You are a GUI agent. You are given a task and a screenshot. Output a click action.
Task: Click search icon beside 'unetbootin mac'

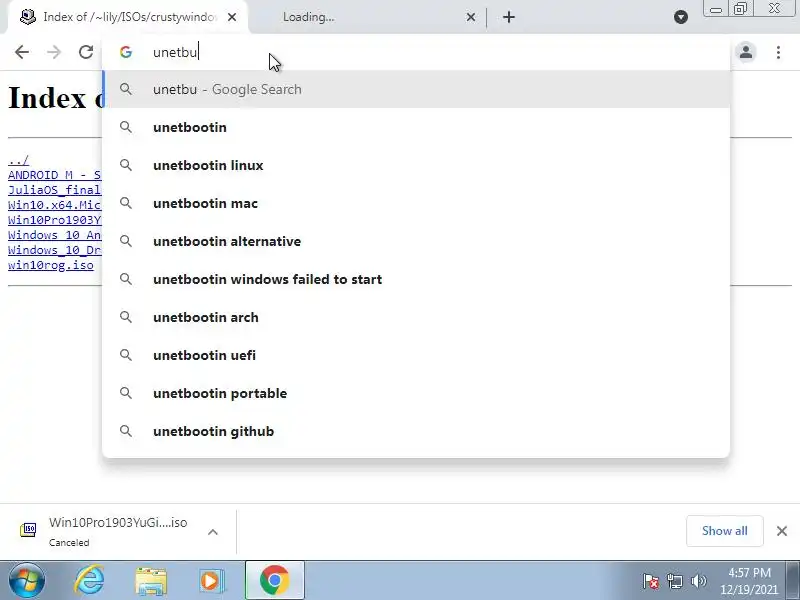pyautogui.click(x=126, y=203)
